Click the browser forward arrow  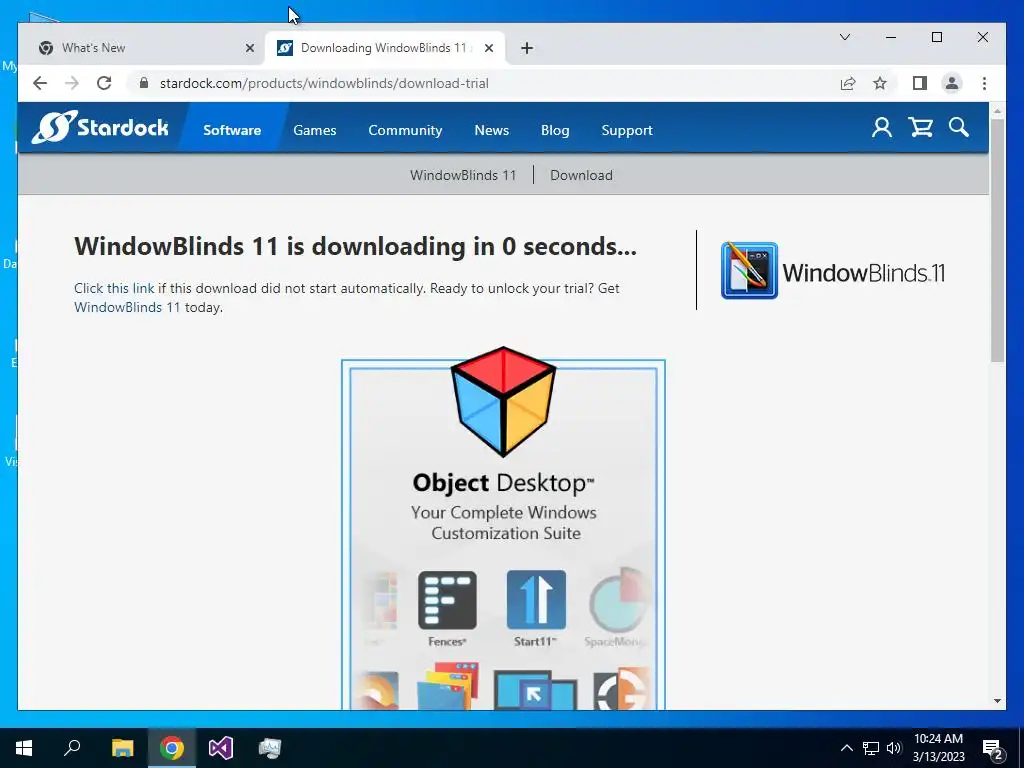tap(72, 83)
